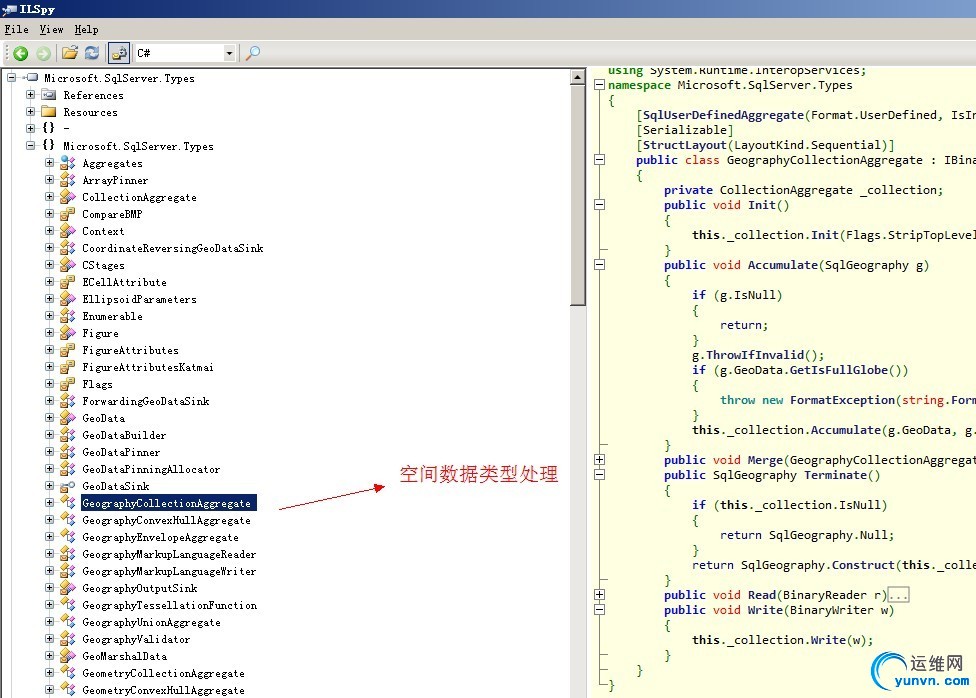Select GeoDataPinner tree item

coord(121,452)
